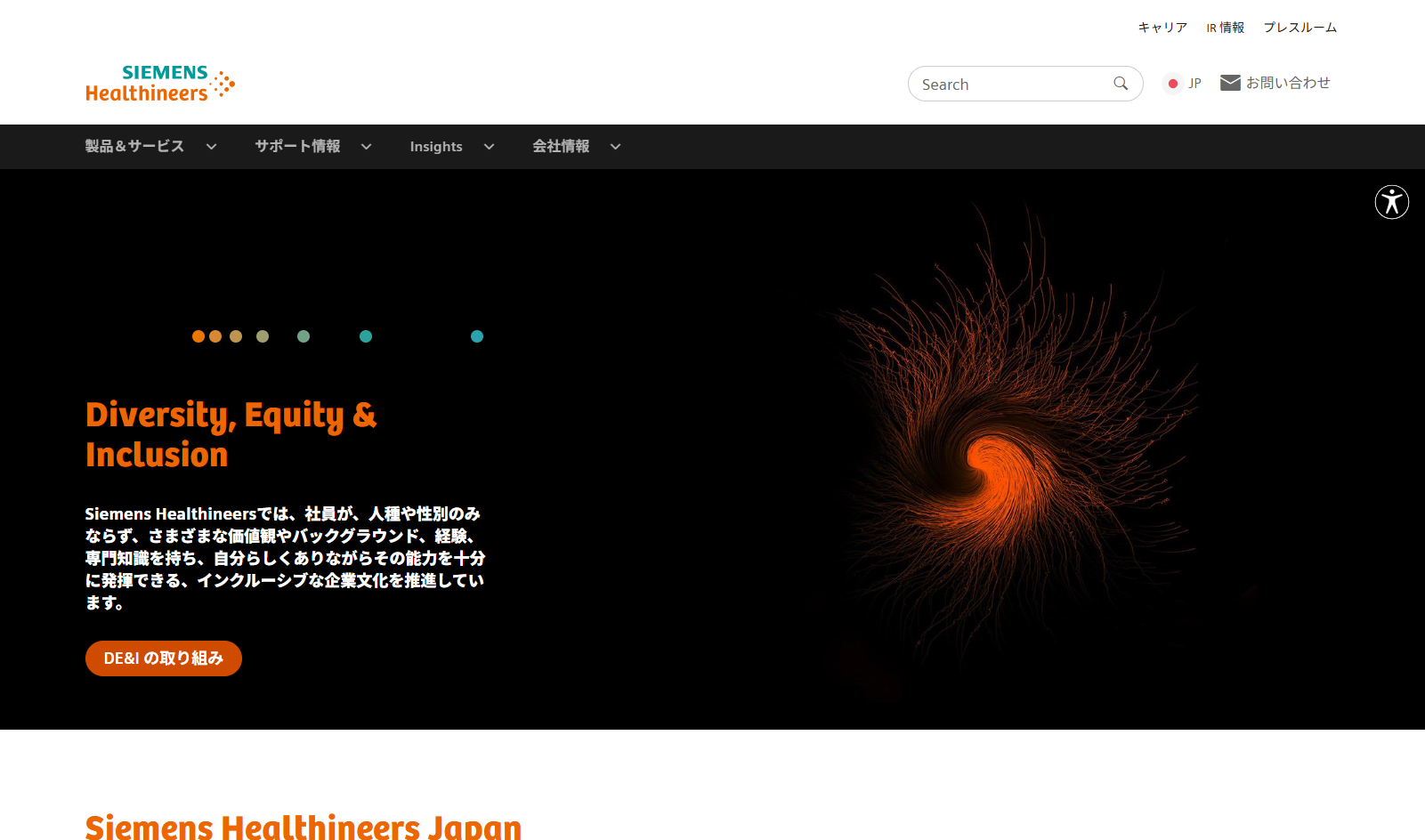Open the 製品&サービス menu
This screenshot has height=840, width=1425.
click(x=134, y=147)
